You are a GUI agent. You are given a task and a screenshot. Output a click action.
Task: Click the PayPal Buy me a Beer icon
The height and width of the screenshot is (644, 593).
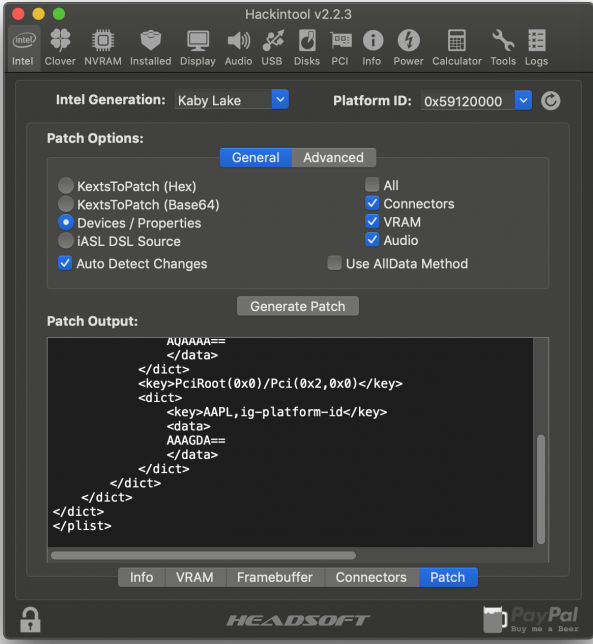click(531, 620)
